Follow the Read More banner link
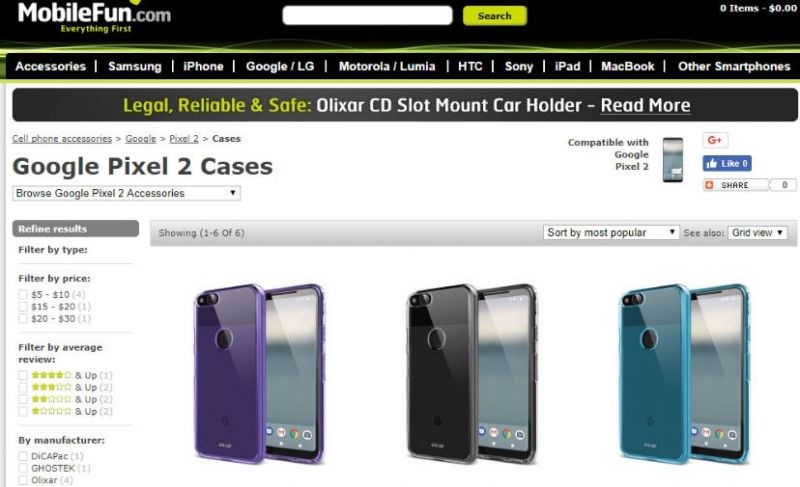Screen dimensions: 800x487 pyautogui.click(x=645, y=105)
